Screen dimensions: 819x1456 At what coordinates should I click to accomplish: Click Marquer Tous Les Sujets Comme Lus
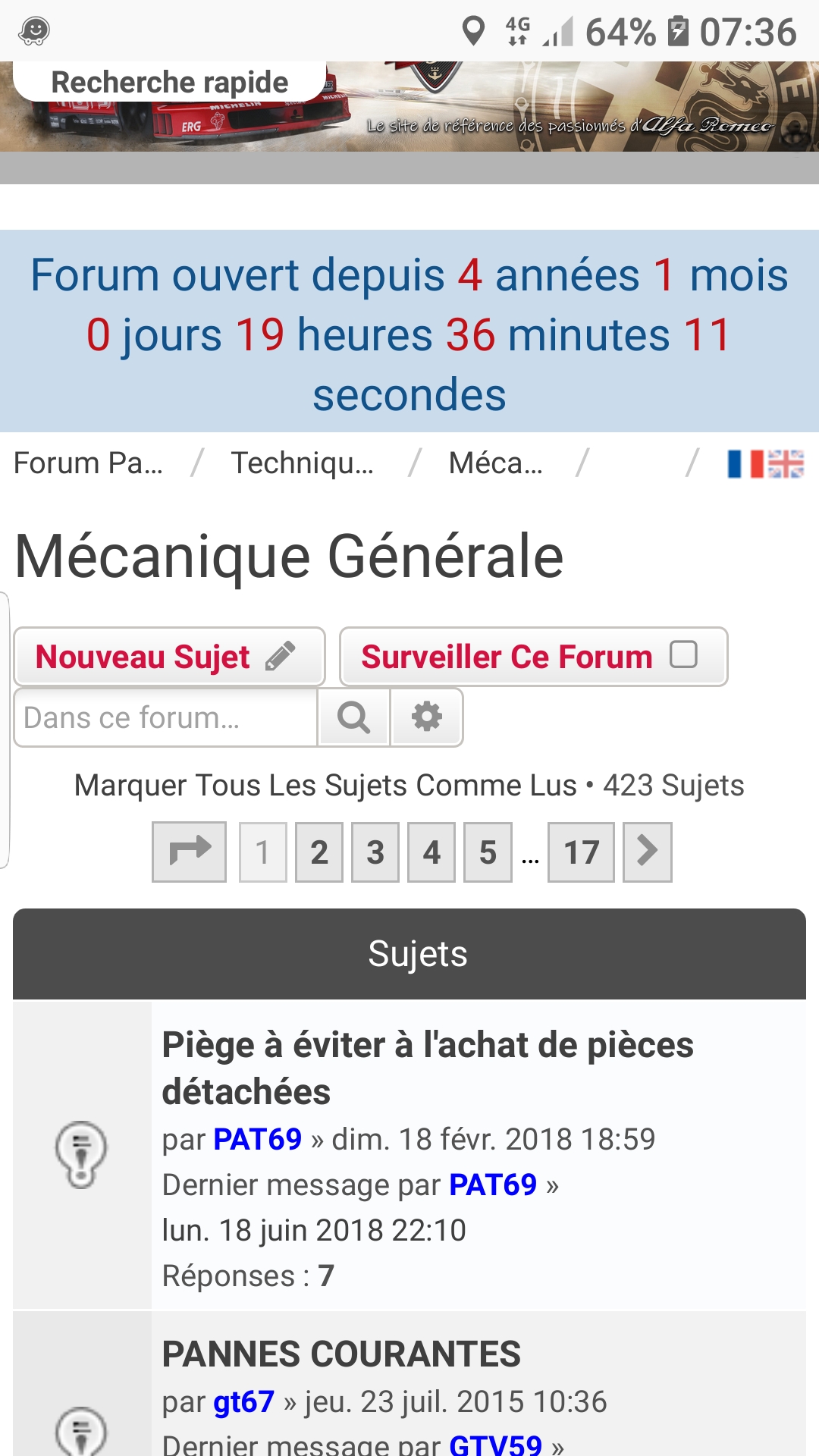pyautogui.click(x=325, y=786)
